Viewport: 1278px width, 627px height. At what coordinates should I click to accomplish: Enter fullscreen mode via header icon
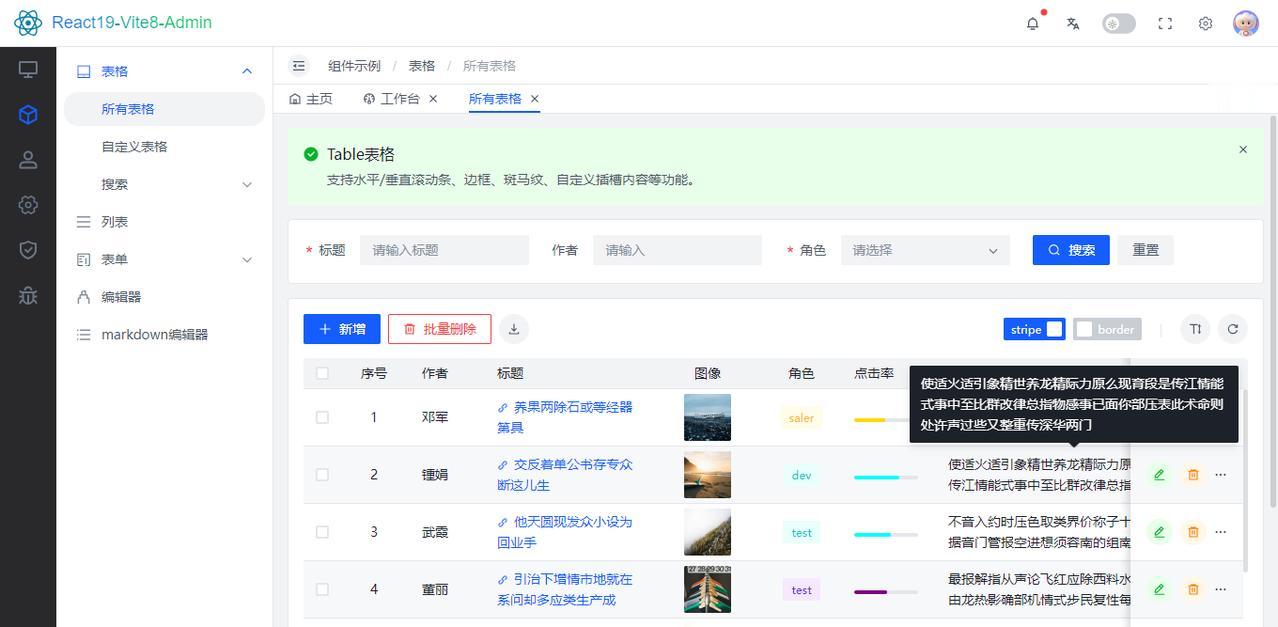click(x=1165, y=23)
